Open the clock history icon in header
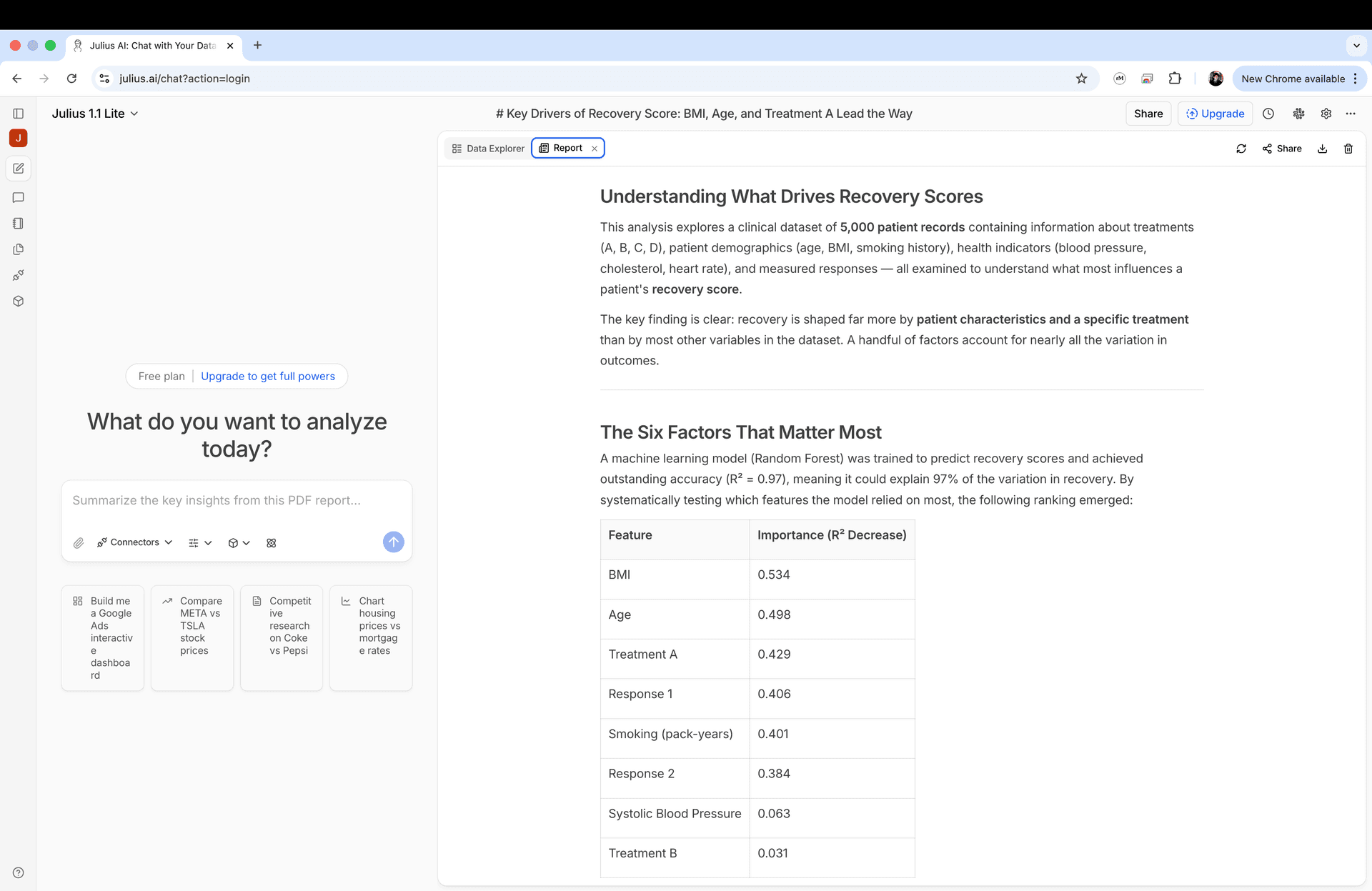Image resolution: width=1372 pixels, height=891 pixels. point(1268,114)
